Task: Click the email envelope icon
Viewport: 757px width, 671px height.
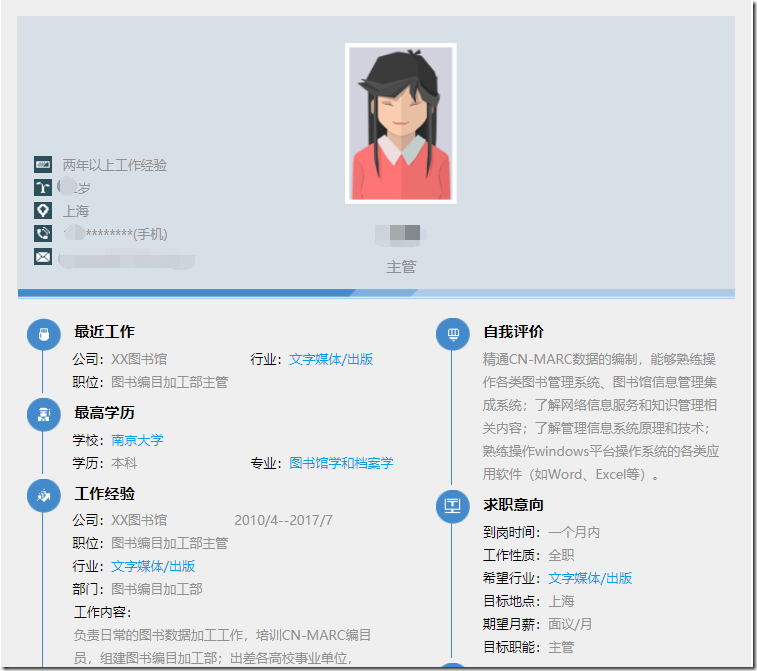Action: (x=43, y=257)
